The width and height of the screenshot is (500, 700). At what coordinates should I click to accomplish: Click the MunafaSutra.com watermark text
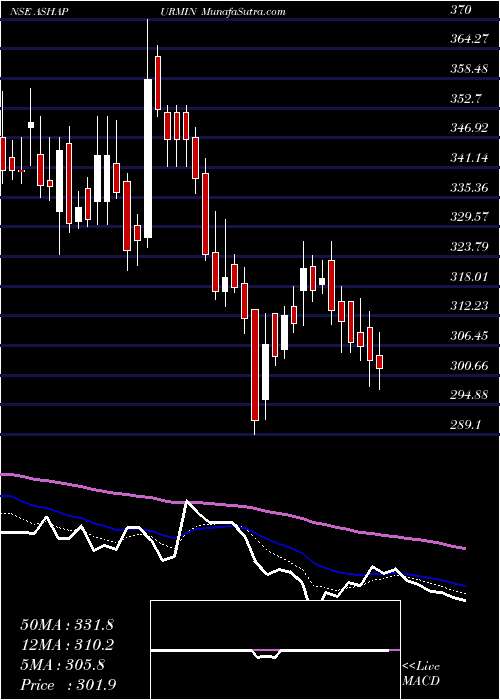pos(244,11)
